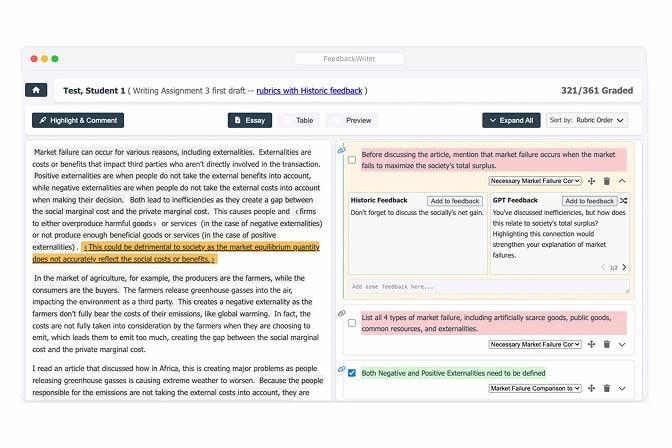Viewport: 672px width, 448px height.
Task: Switch to Table view
Action: coord(299,120)
